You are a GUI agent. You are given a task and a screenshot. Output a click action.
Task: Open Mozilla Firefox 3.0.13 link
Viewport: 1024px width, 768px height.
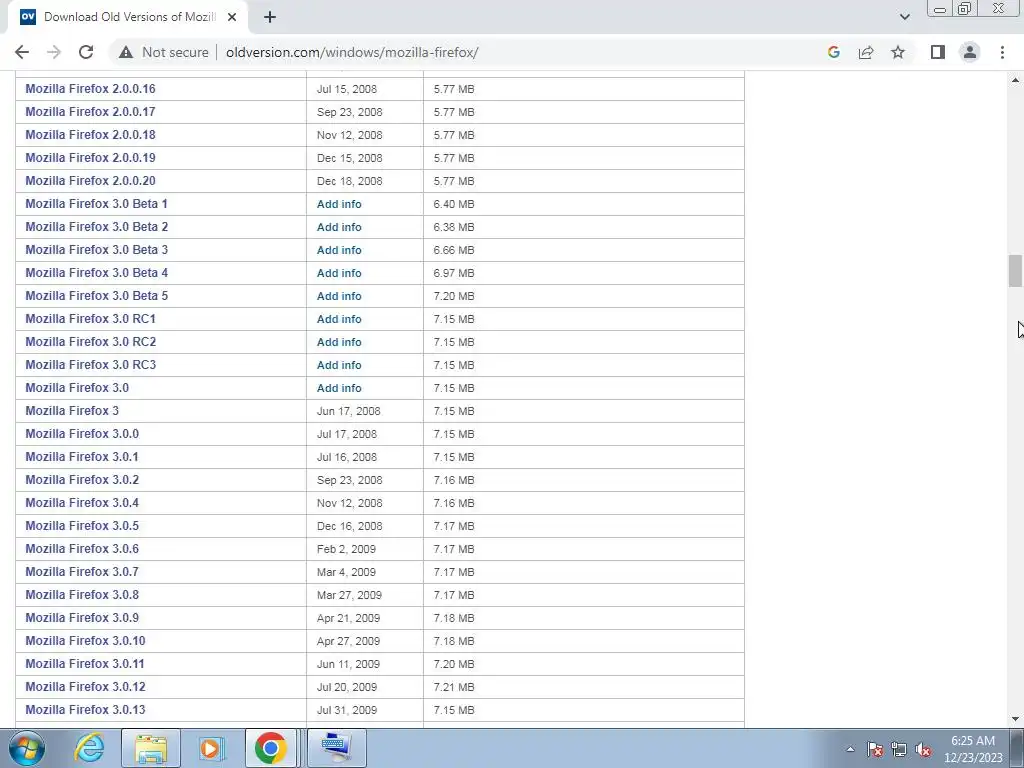(x=85, y=709)
